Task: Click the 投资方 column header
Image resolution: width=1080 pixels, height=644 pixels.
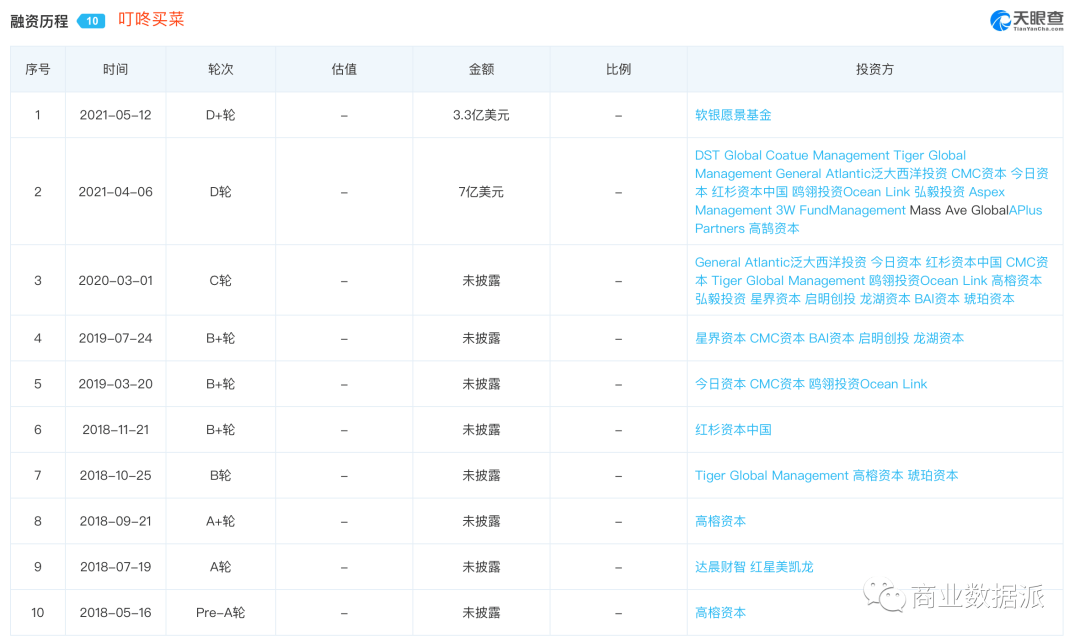Action: pyautogui.click(x=875, y=70)
